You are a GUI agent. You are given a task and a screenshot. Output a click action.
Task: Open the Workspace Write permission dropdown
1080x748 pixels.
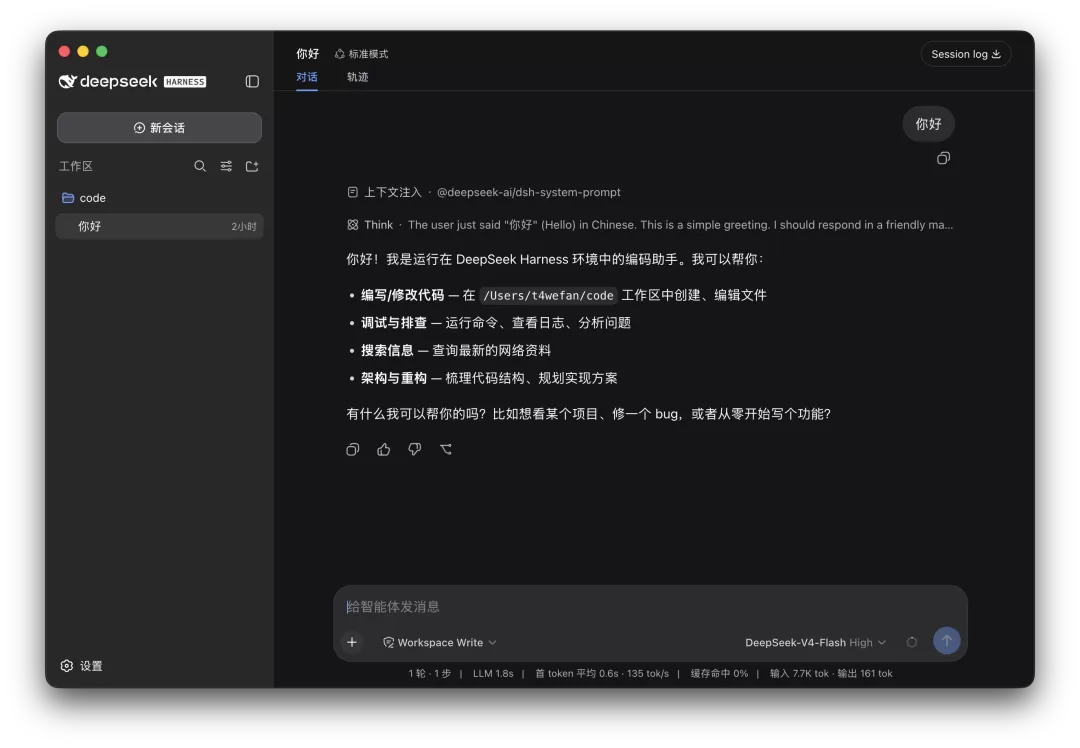(x=439, y=642)
